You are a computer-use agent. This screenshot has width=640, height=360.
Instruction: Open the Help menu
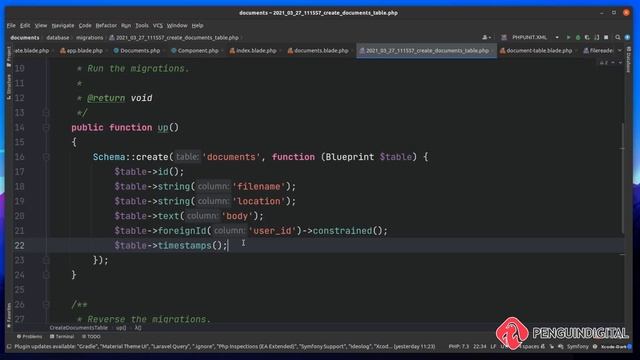[x=197, y=25]
